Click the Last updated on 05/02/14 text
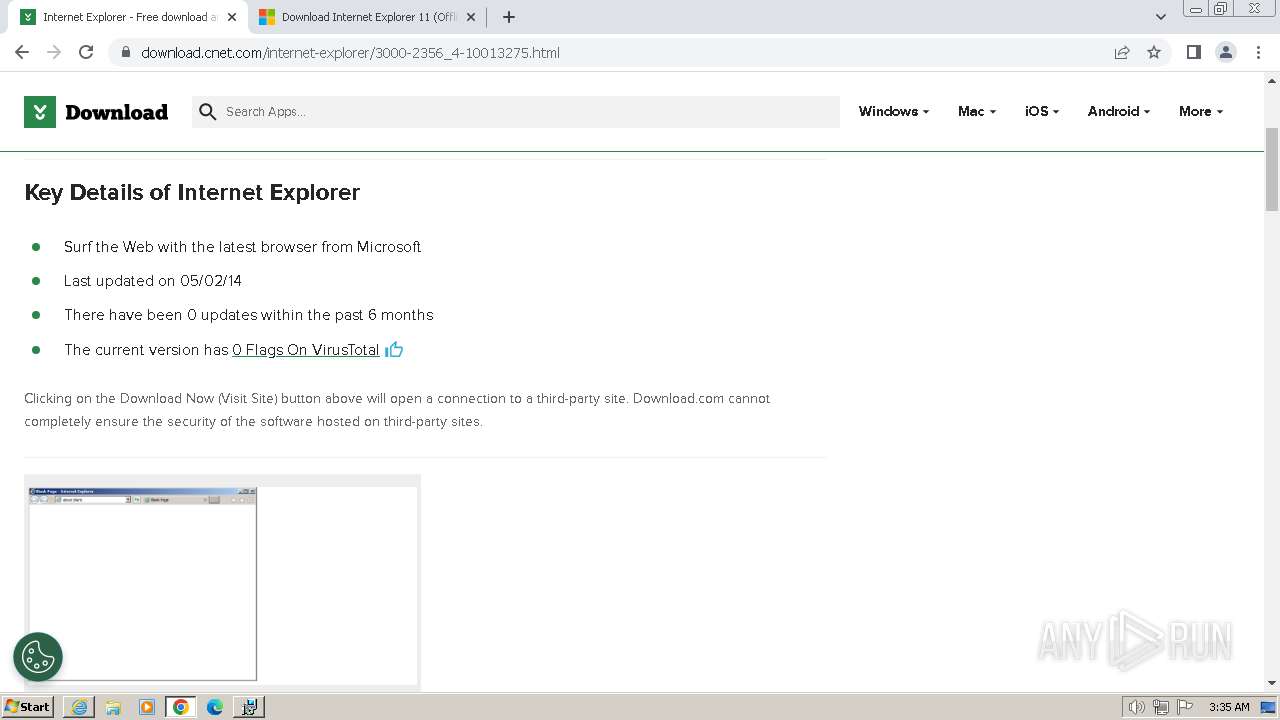Viewport: 1280px width, 720px height. [153, 281]
